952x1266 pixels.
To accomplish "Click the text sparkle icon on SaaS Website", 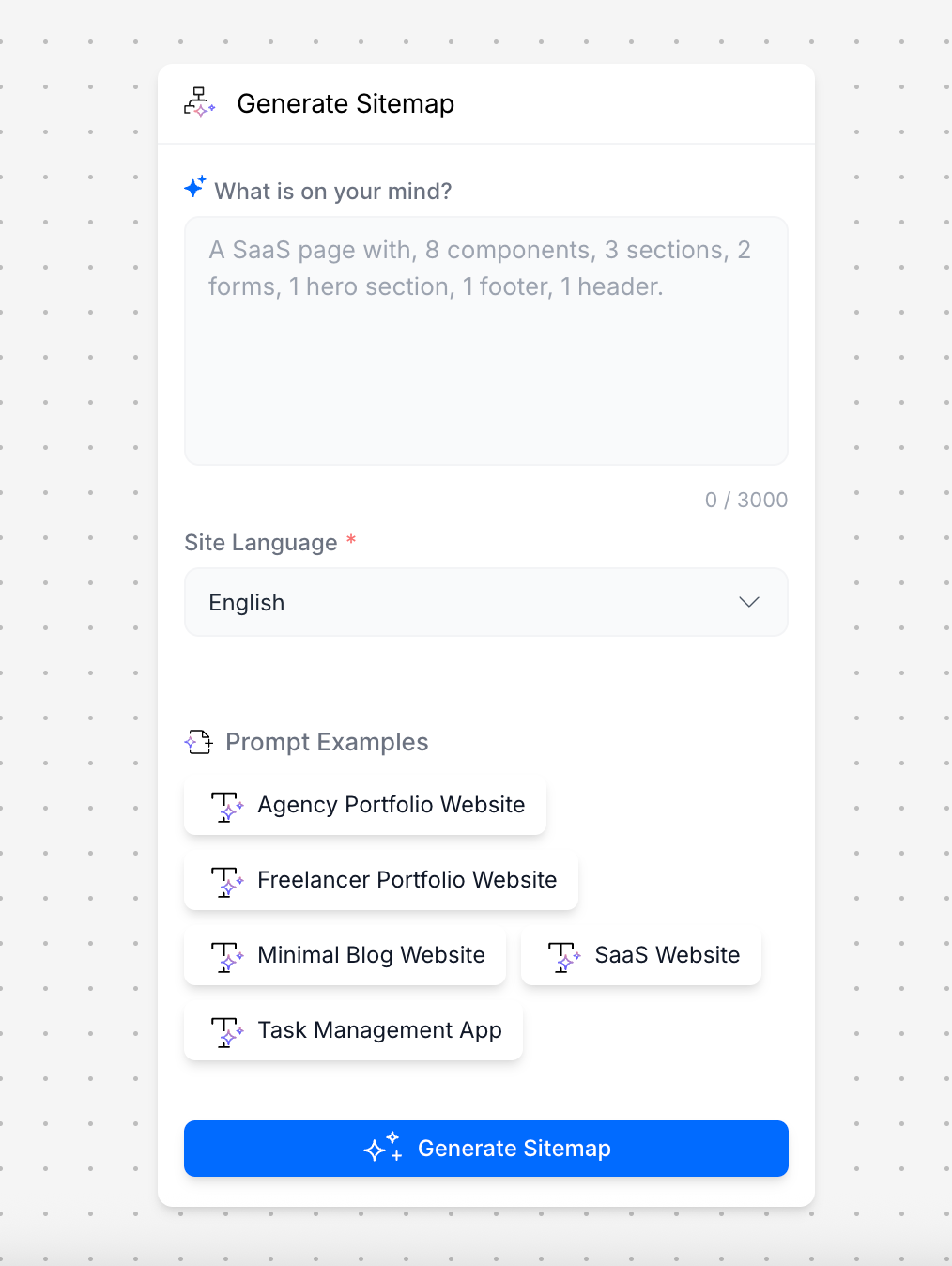I will (x=564, y=956).
